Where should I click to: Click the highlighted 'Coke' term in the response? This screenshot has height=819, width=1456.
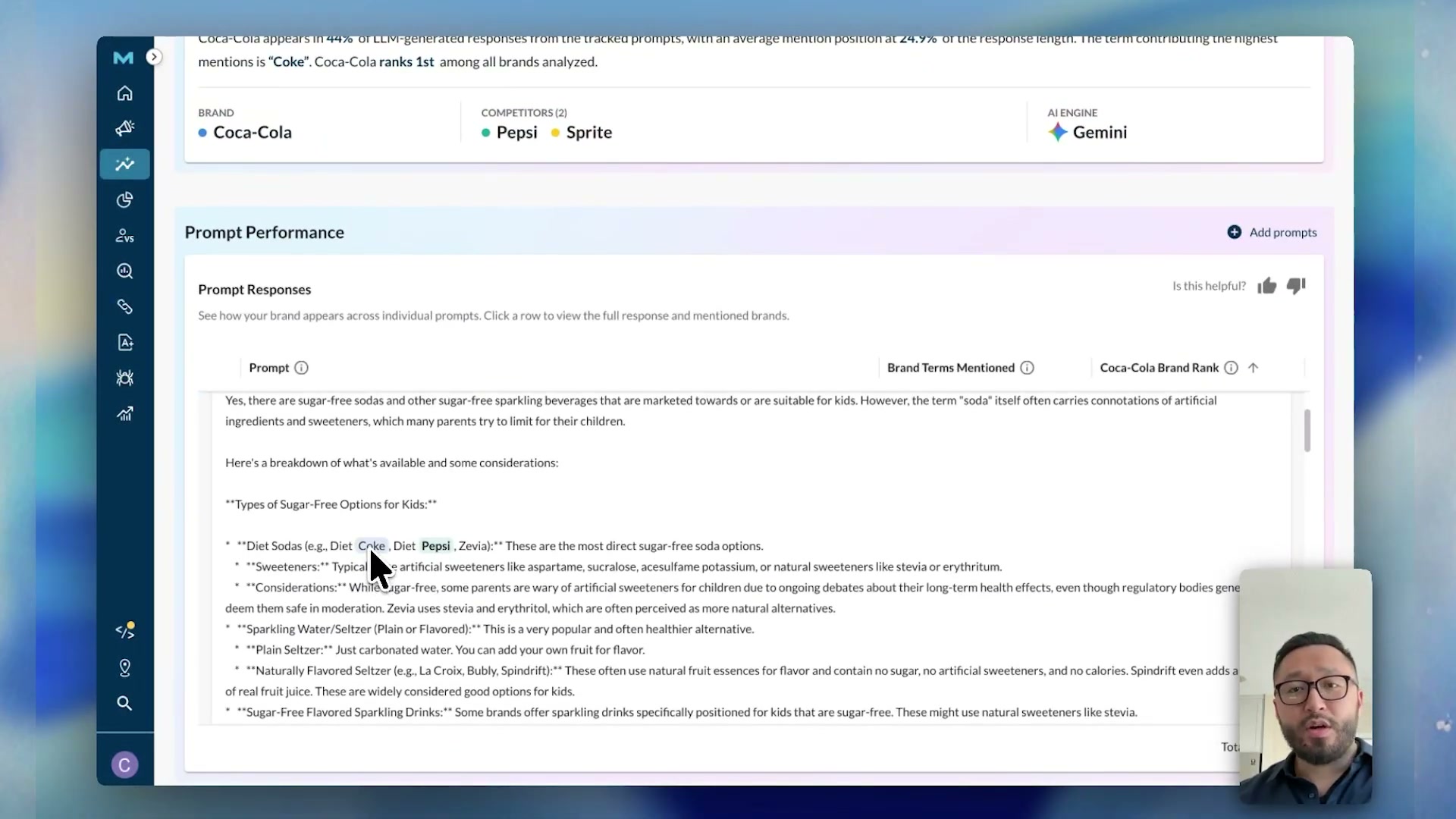coord(372,546)
